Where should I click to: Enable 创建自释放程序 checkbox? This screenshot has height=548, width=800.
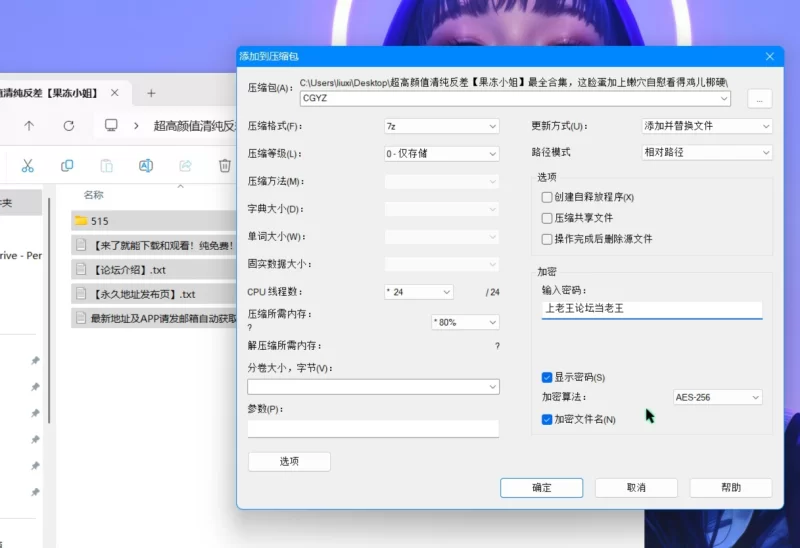(x=547, y=197)
